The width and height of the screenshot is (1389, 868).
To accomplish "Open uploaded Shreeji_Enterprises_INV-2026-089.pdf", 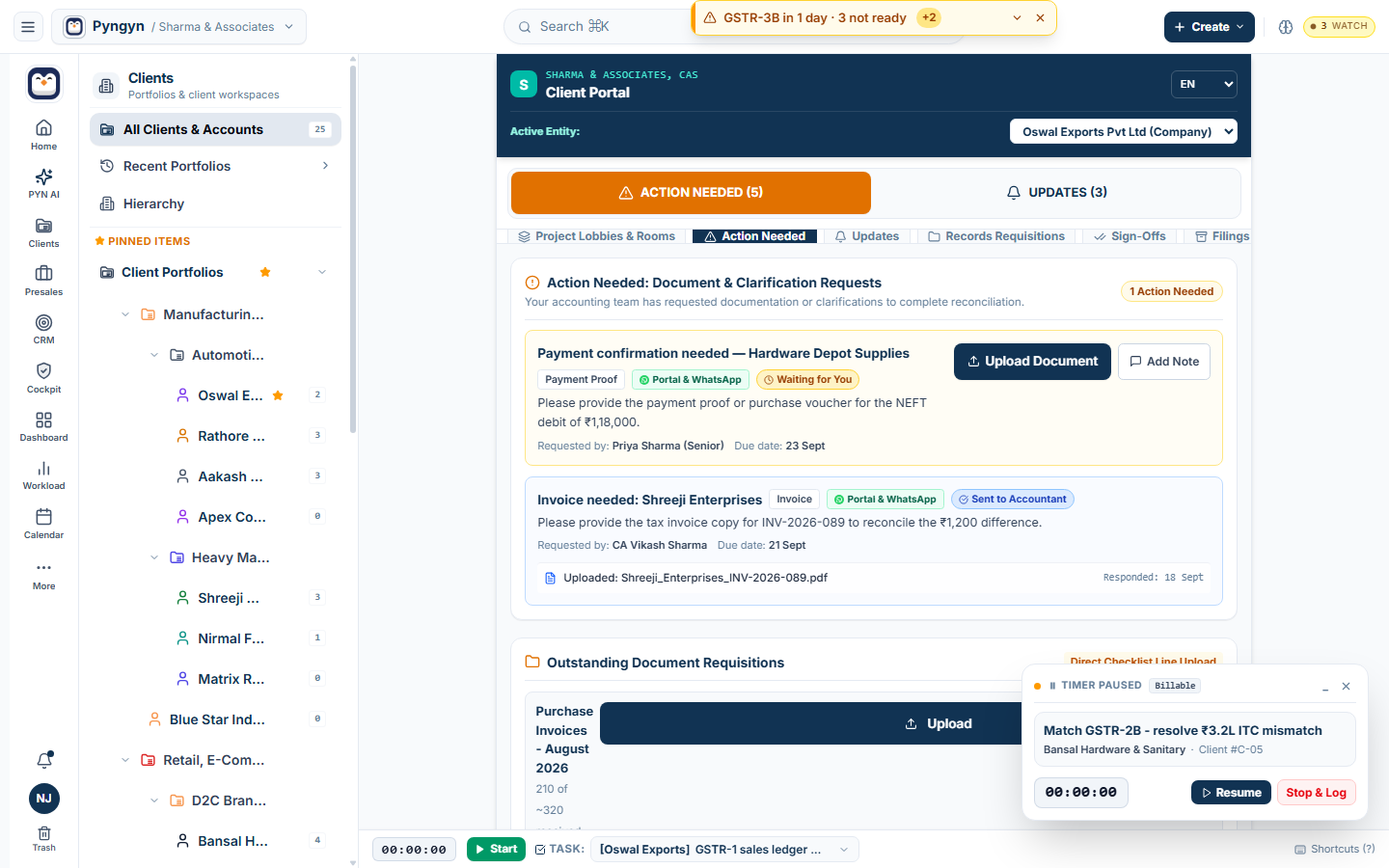I will tap(694, 578).
